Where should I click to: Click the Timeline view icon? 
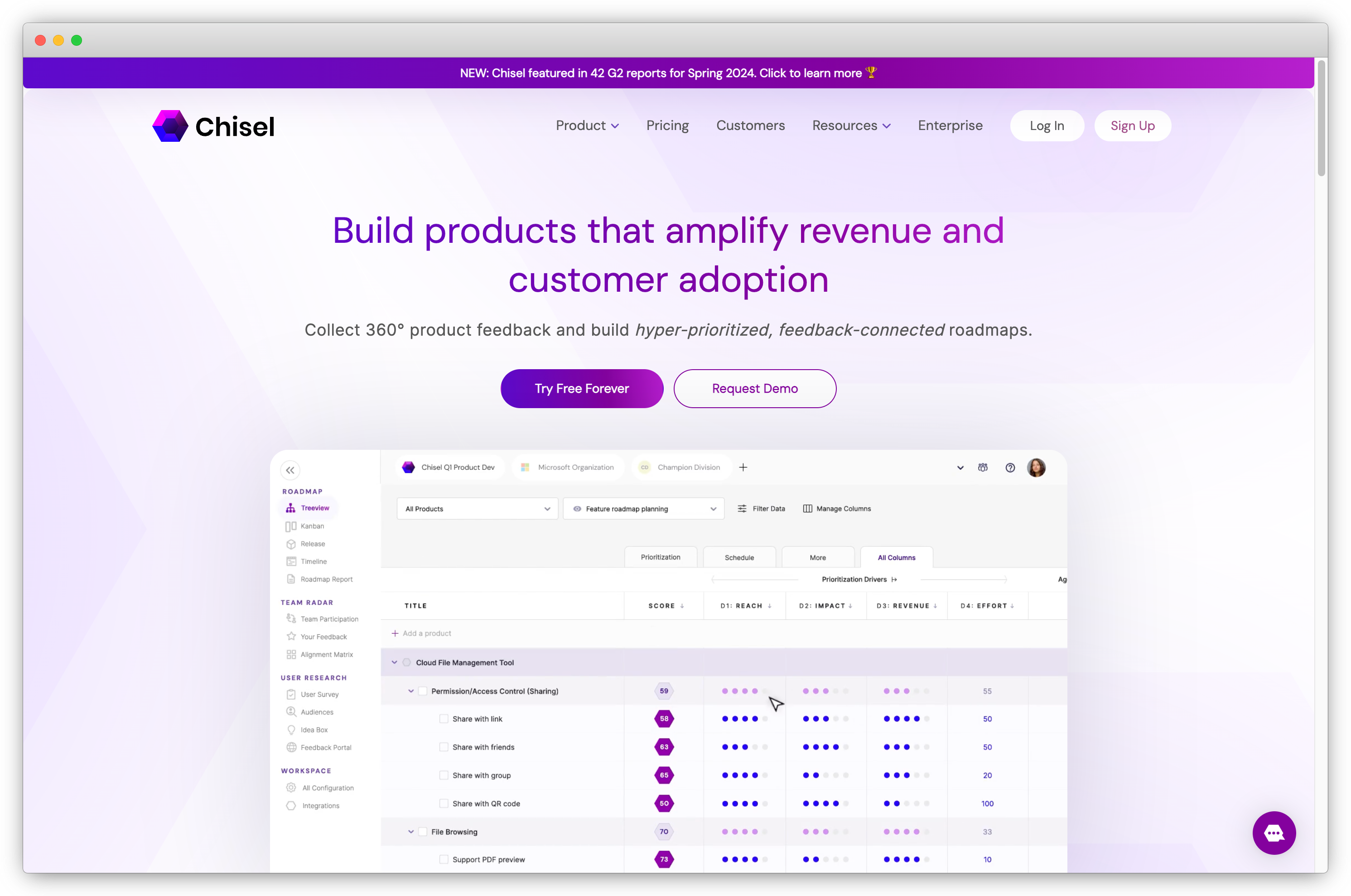click(291, 561)
